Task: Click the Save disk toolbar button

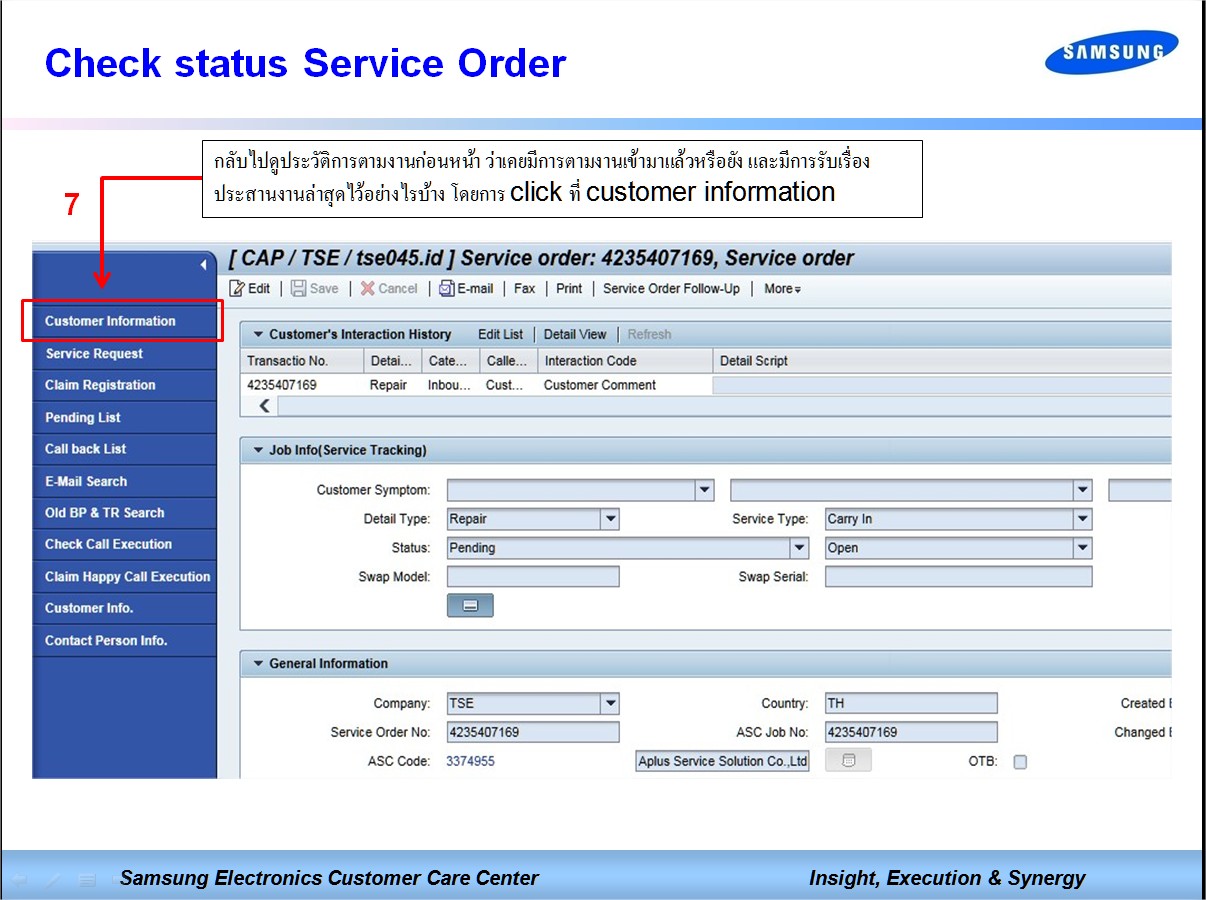Action: (315, 288)
